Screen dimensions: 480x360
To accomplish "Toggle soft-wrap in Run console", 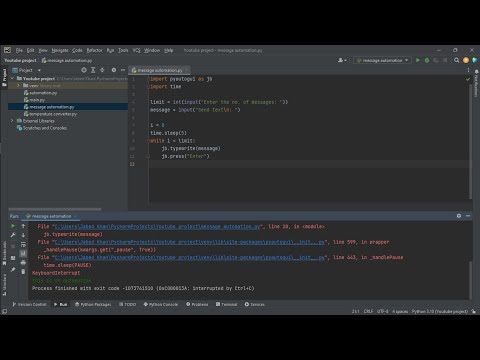I will tap(23, 244).
